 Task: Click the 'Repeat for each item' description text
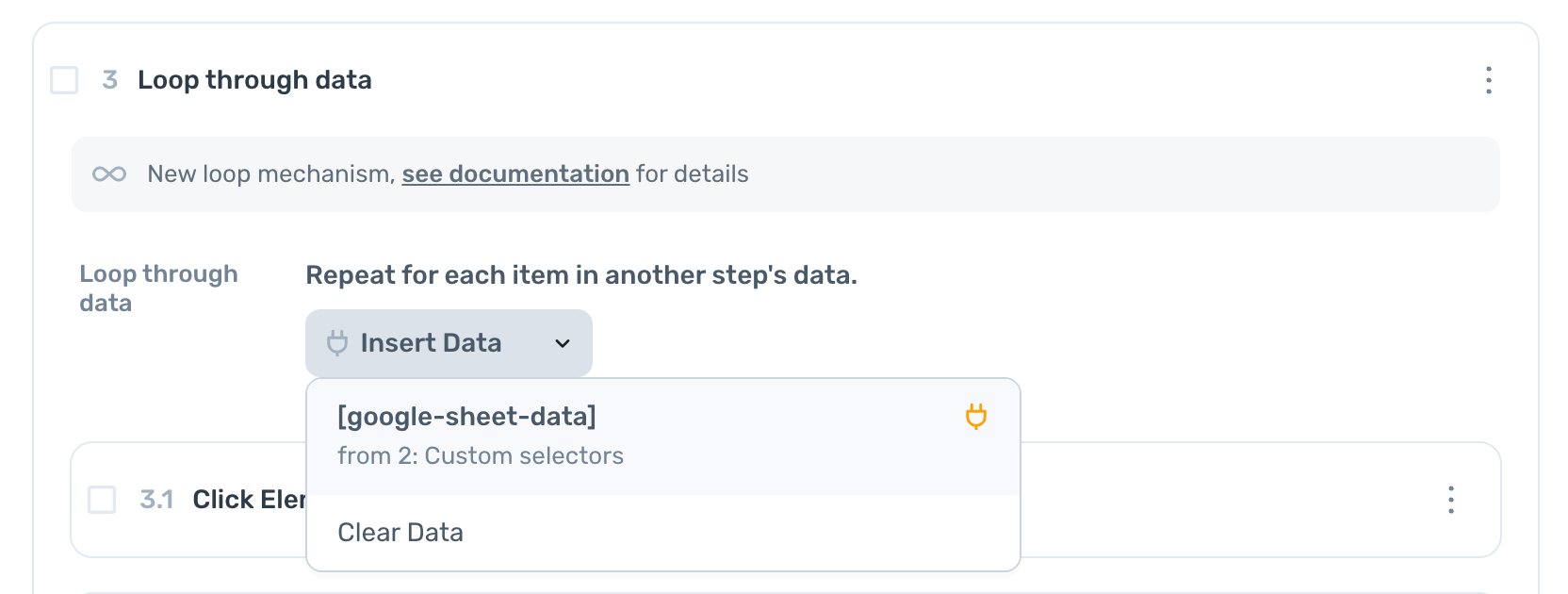[x=581, y=275]
